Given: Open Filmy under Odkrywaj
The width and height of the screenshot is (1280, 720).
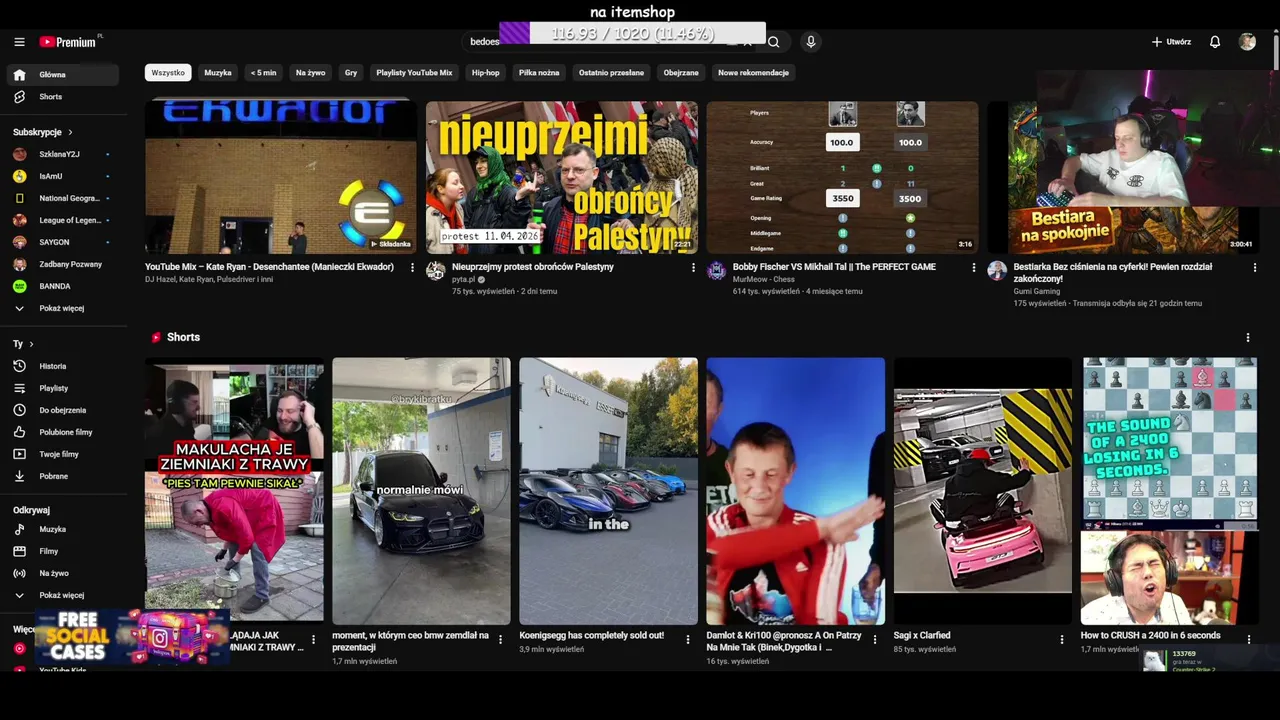Looking at the screenshot, I should tap(63, 551).
